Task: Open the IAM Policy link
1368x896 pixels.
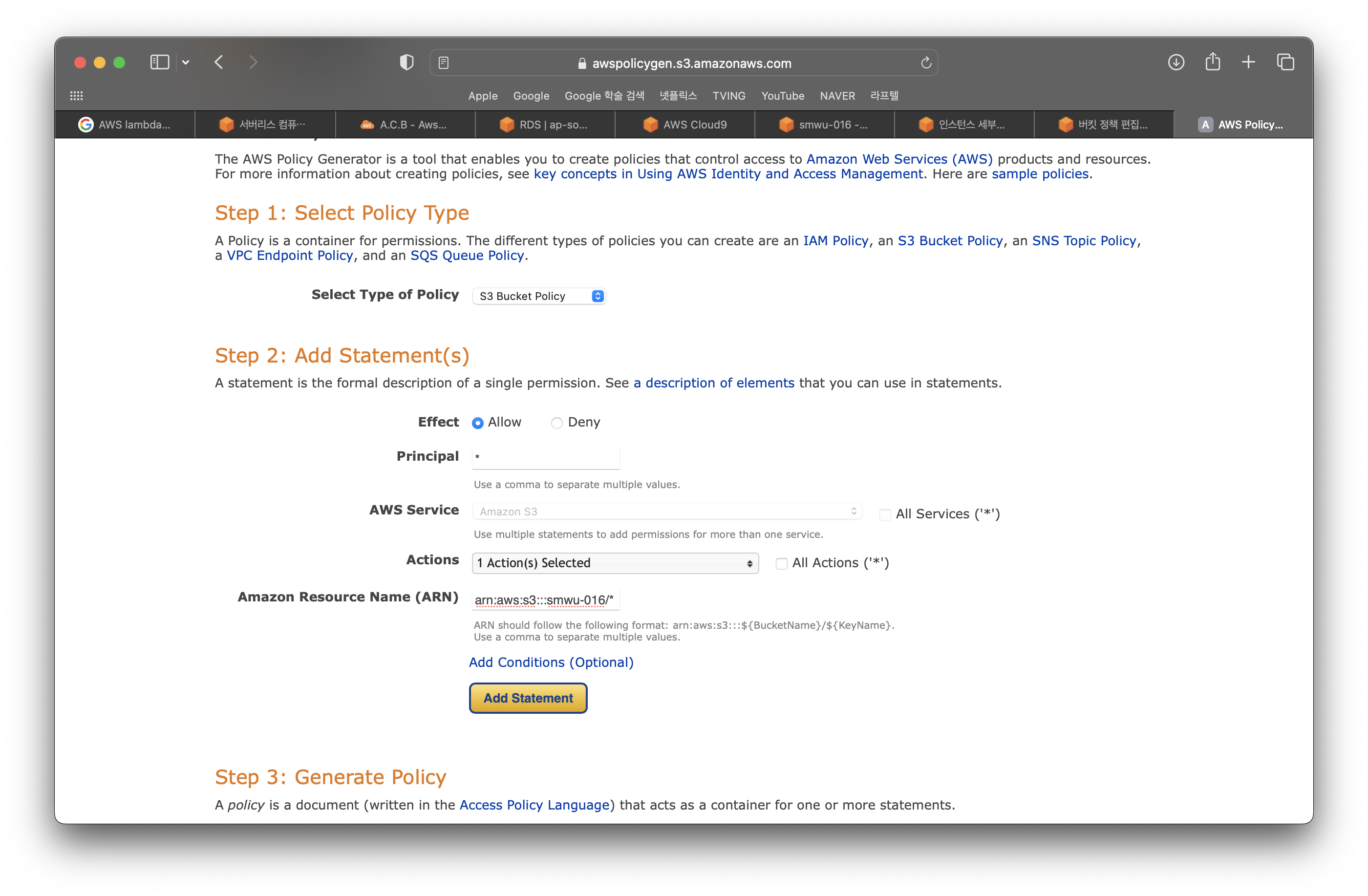Action: (x=836, y=241)
